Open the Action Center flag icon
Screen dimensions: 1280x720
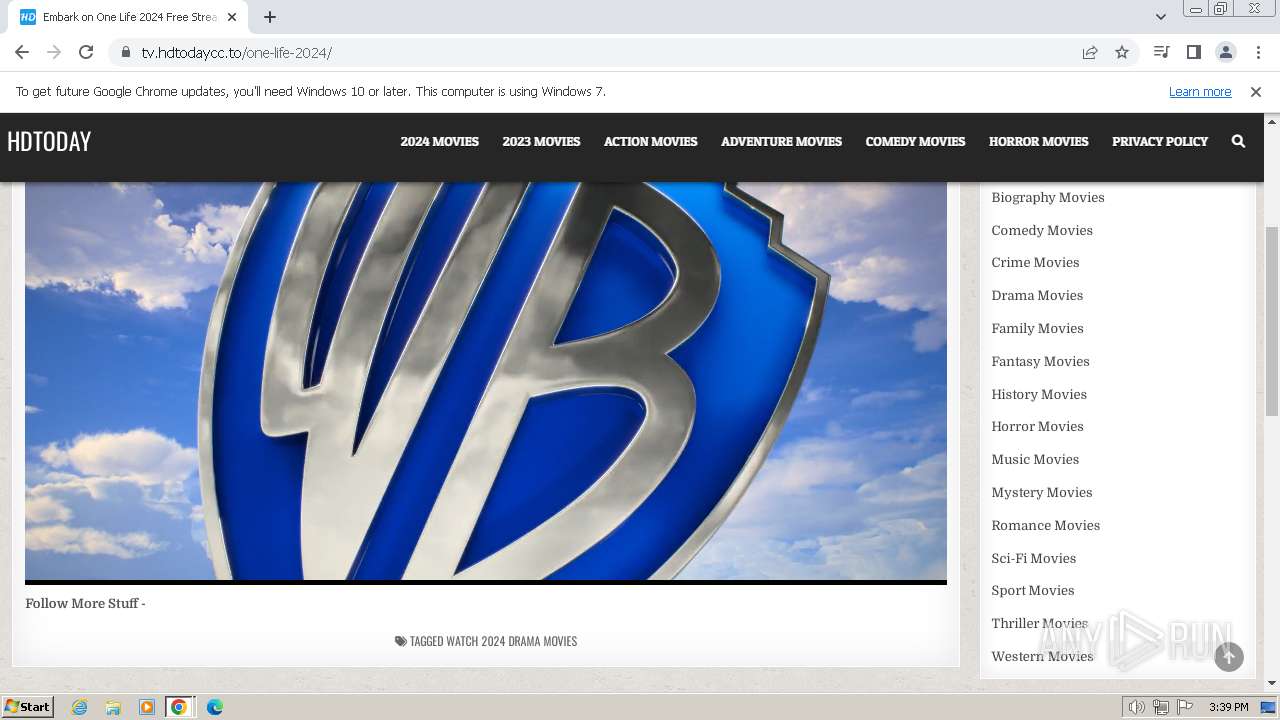(1185, 707)
